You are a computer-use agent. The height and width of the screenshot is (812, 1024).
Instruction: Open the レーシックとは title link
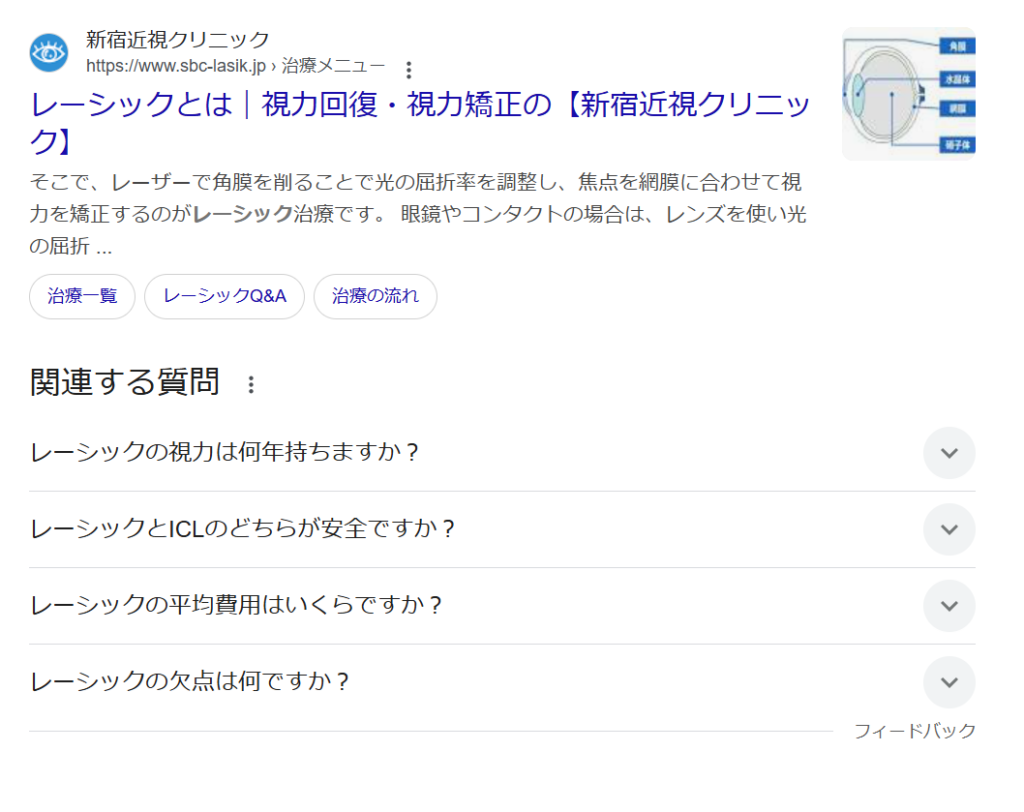click(x=420, y=105)
